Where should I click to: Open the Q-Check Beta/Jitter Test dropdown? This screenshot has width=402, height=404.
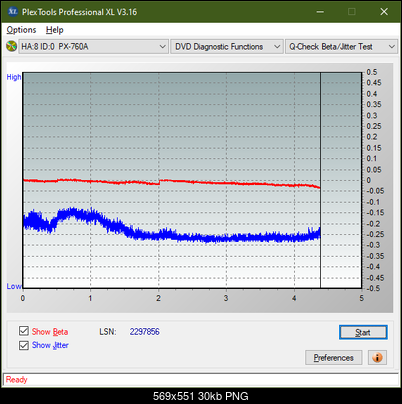[341, 46]
